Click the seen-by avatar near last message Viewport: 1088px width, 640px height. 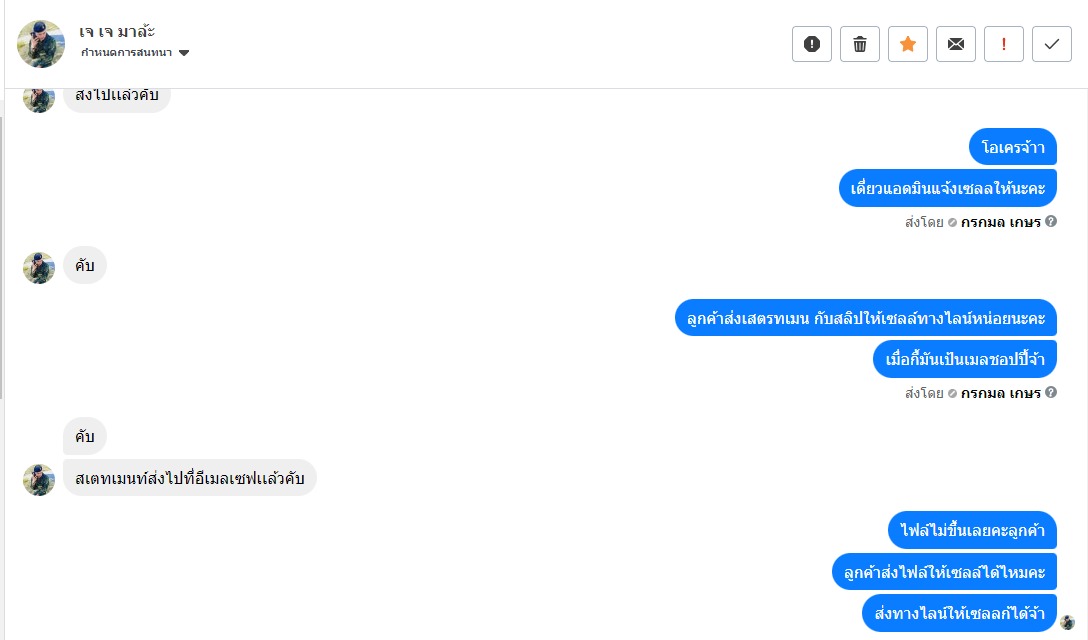(x=1067, y=623)
